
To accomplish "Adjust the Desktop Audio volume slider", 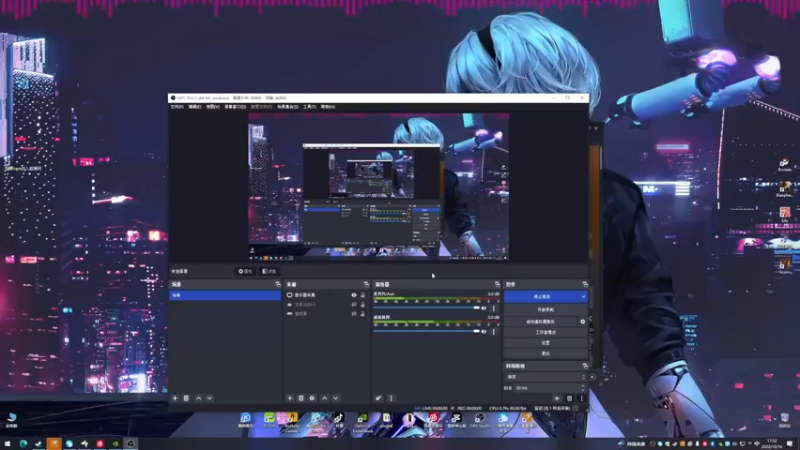I will pos(427,332).
